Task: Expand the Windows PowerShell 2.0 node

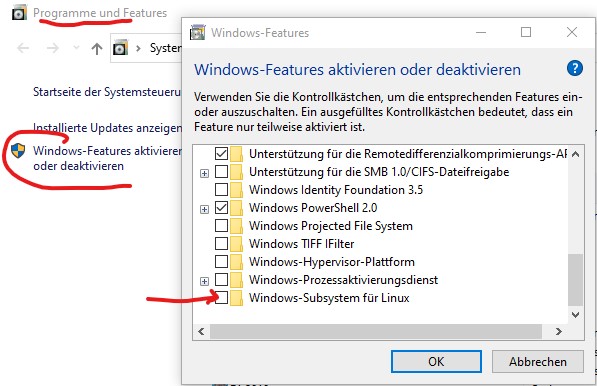Action: [x=204, y=209]
